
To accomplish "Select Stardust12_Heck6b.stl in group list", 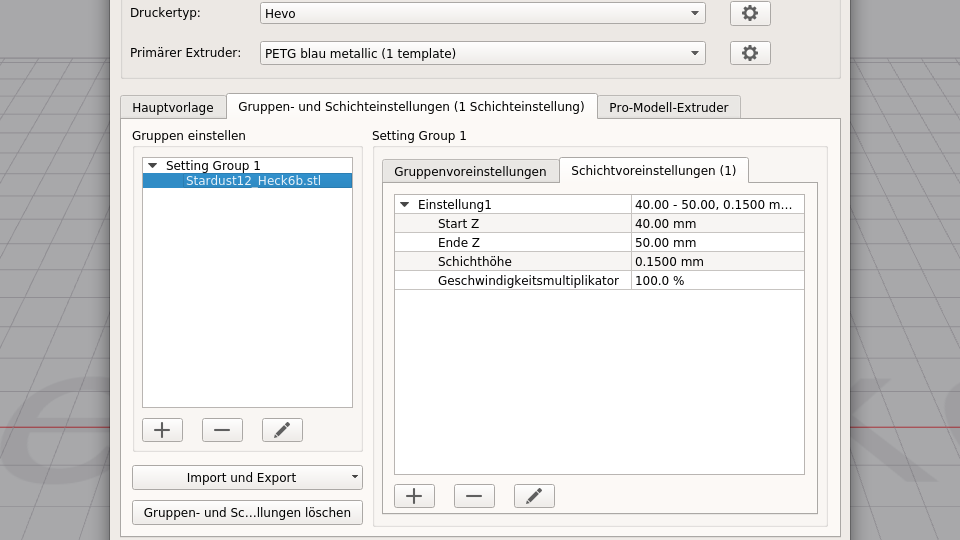I will click(x=253, y=181).
